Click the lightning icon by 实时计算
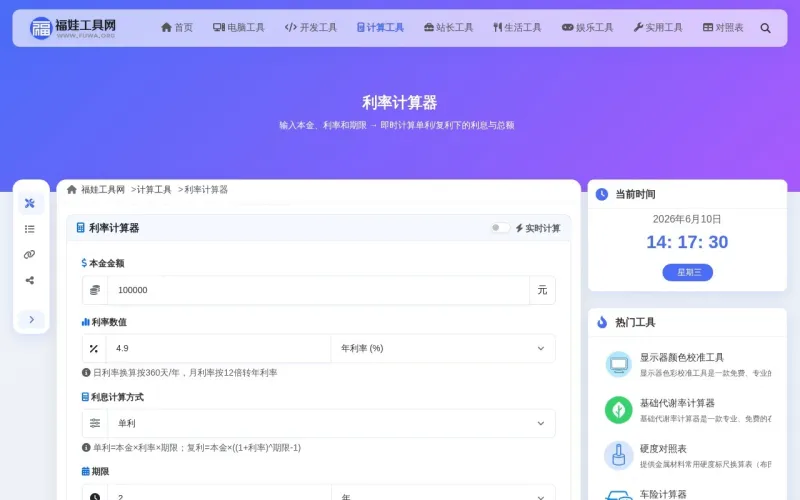Screen dimensions: 800x500 tap(519, 228)
